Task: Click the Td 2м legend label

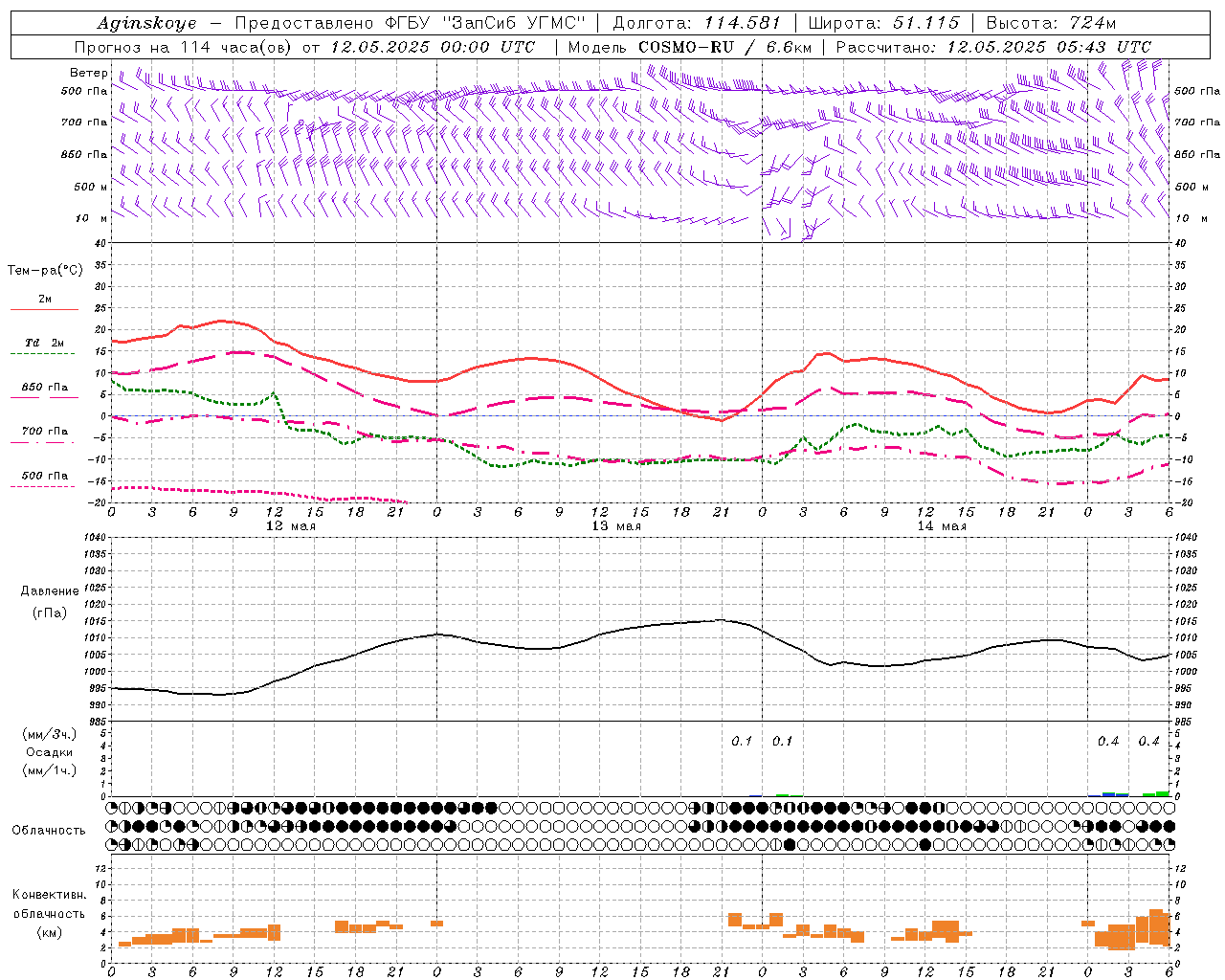Action: pyautogui.click(x=45, y=343)
